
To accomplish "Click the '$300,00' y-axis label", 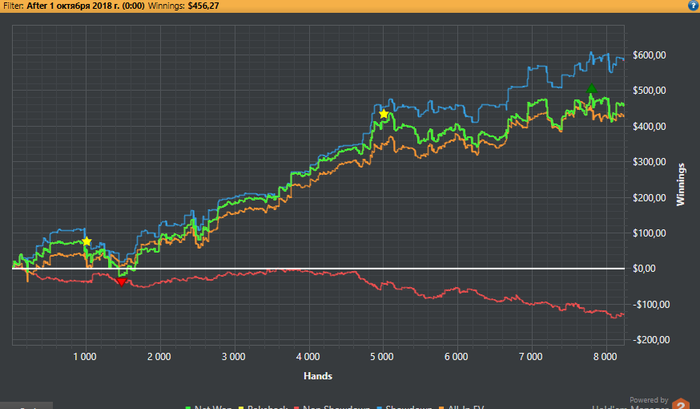I will tap(649, 162).
